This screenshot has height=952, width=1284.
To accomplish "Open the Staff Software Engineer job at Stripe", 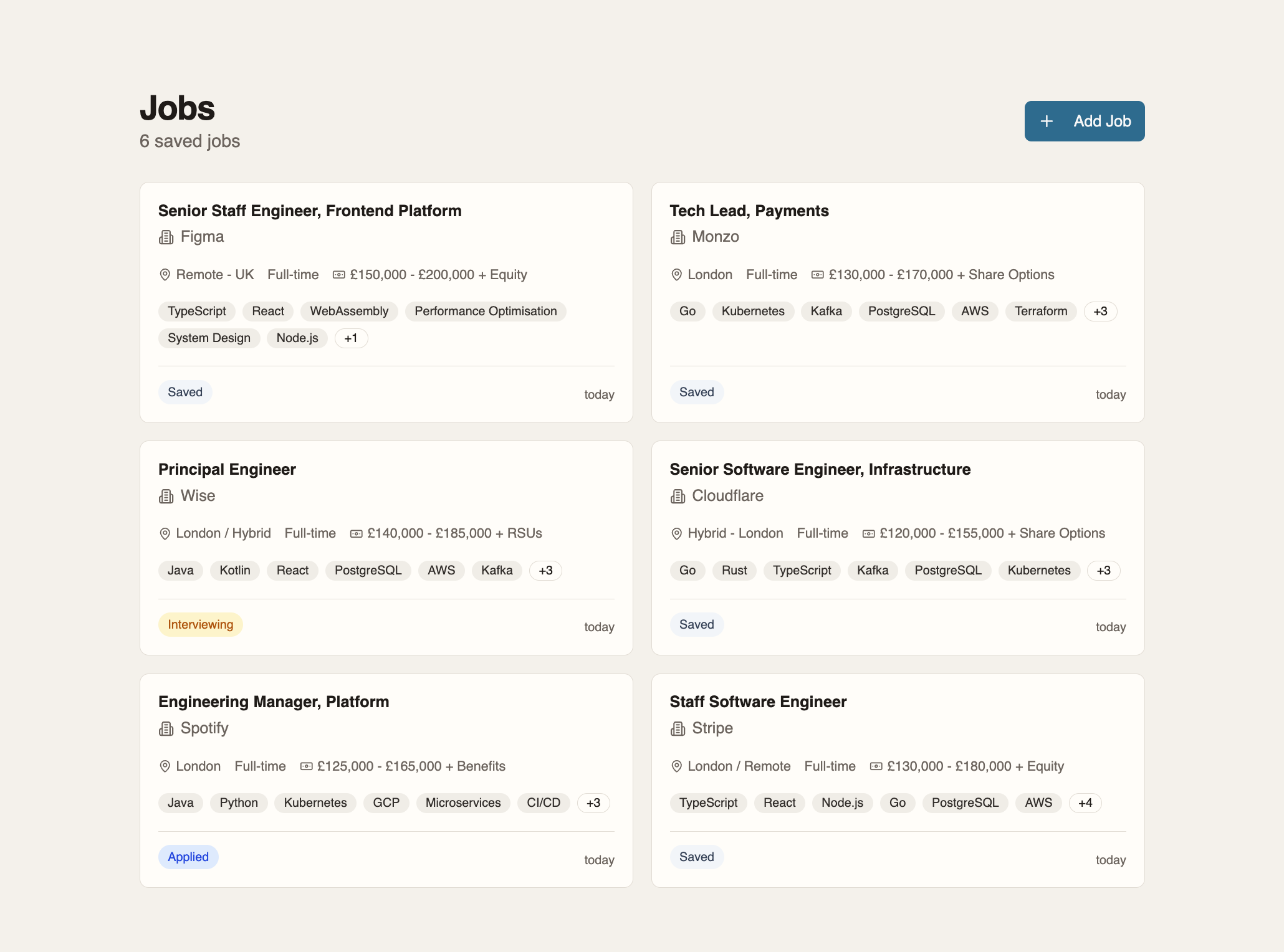I will pos(758,702).
